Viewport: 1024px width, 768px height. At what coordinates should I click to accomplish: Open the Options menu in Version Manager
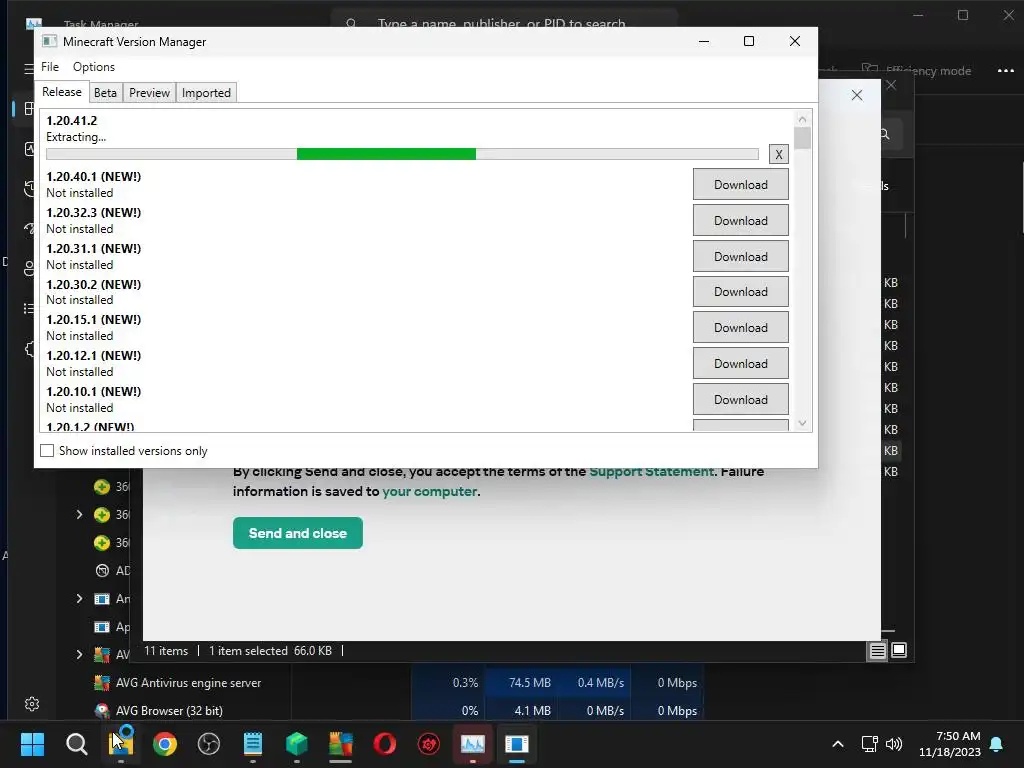click(93, 67)
